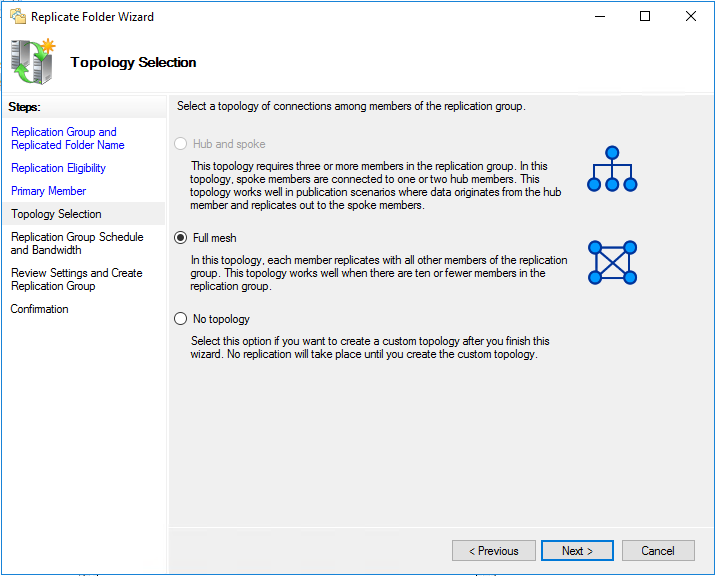Click Replication Group Schedule and Bandwidth step
Viewport: 715px width, 576px height.
pyautogui.click(x=77, y=243)
